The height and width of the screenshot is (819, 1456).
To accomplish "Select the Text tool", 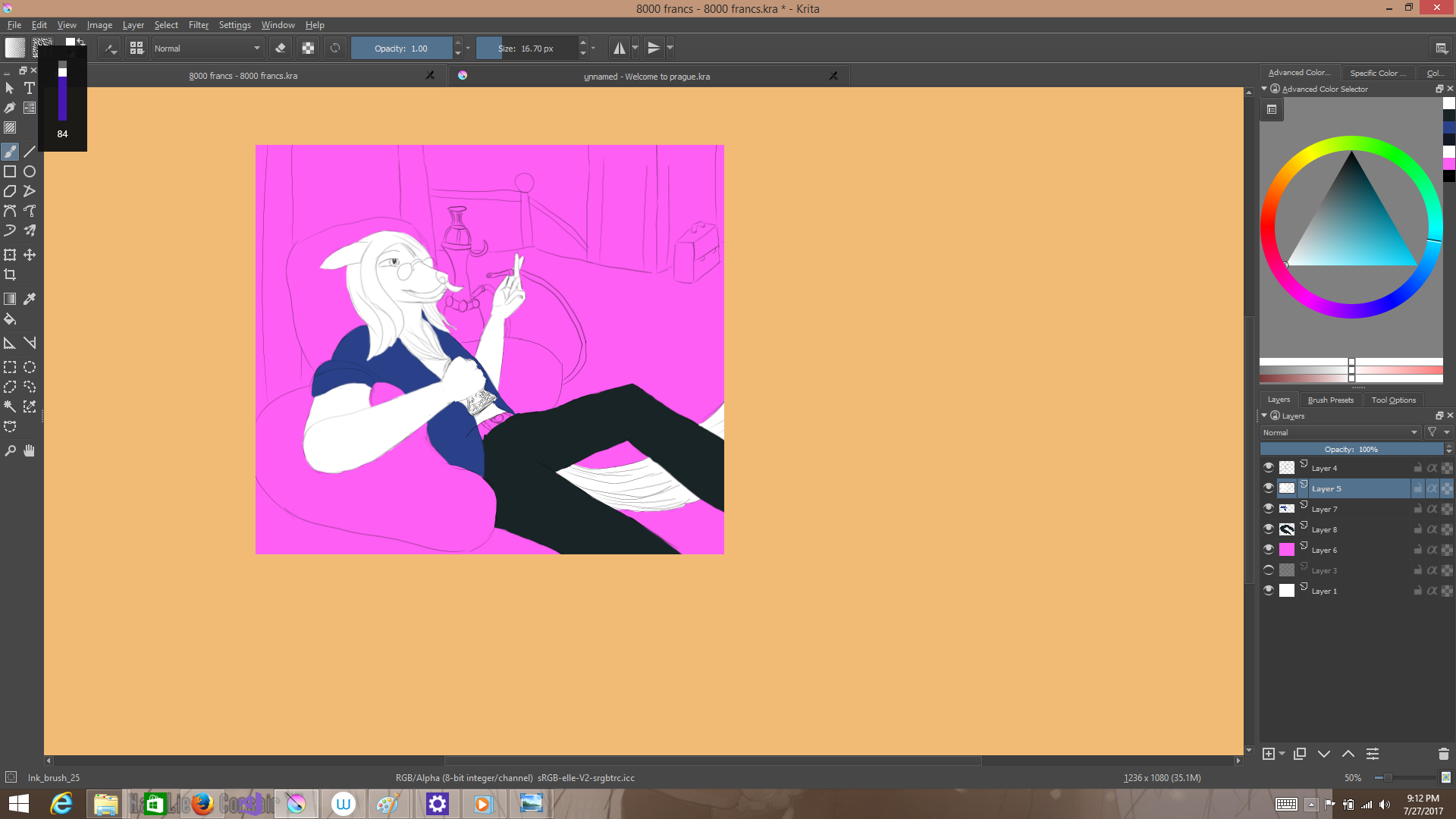I will pyautogui.click(x=30, y=89).
